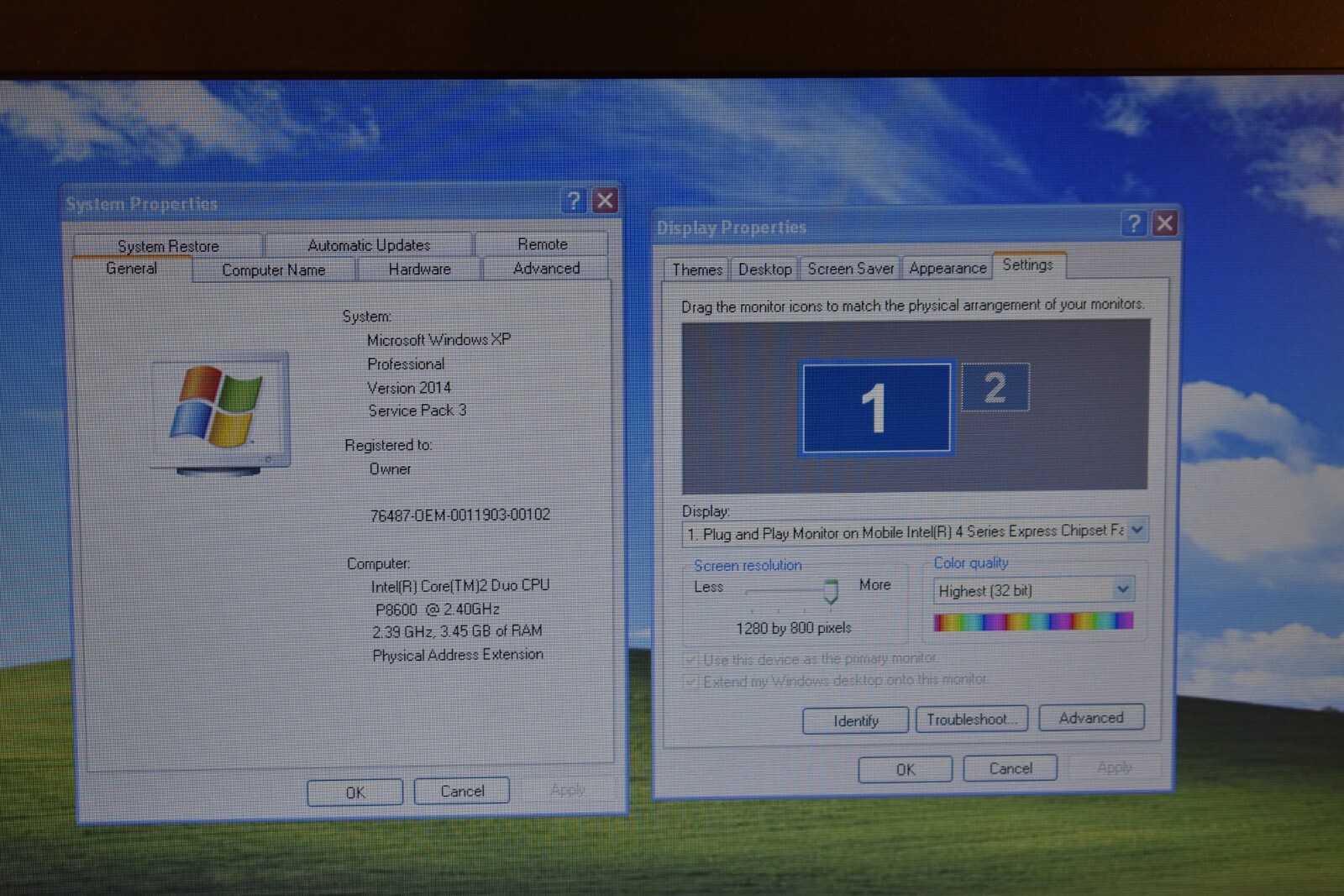Click OK in System Properties
The width and height of the screenshot is (1344, 896).
tap(354, 792)
